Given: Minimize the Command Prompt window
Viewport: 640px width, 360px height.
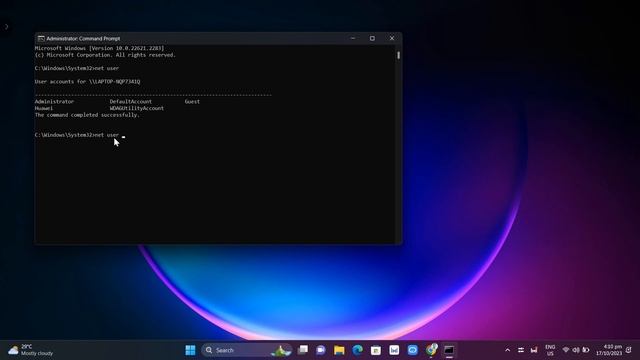Looking at the screenshot, I should point(353,38).
